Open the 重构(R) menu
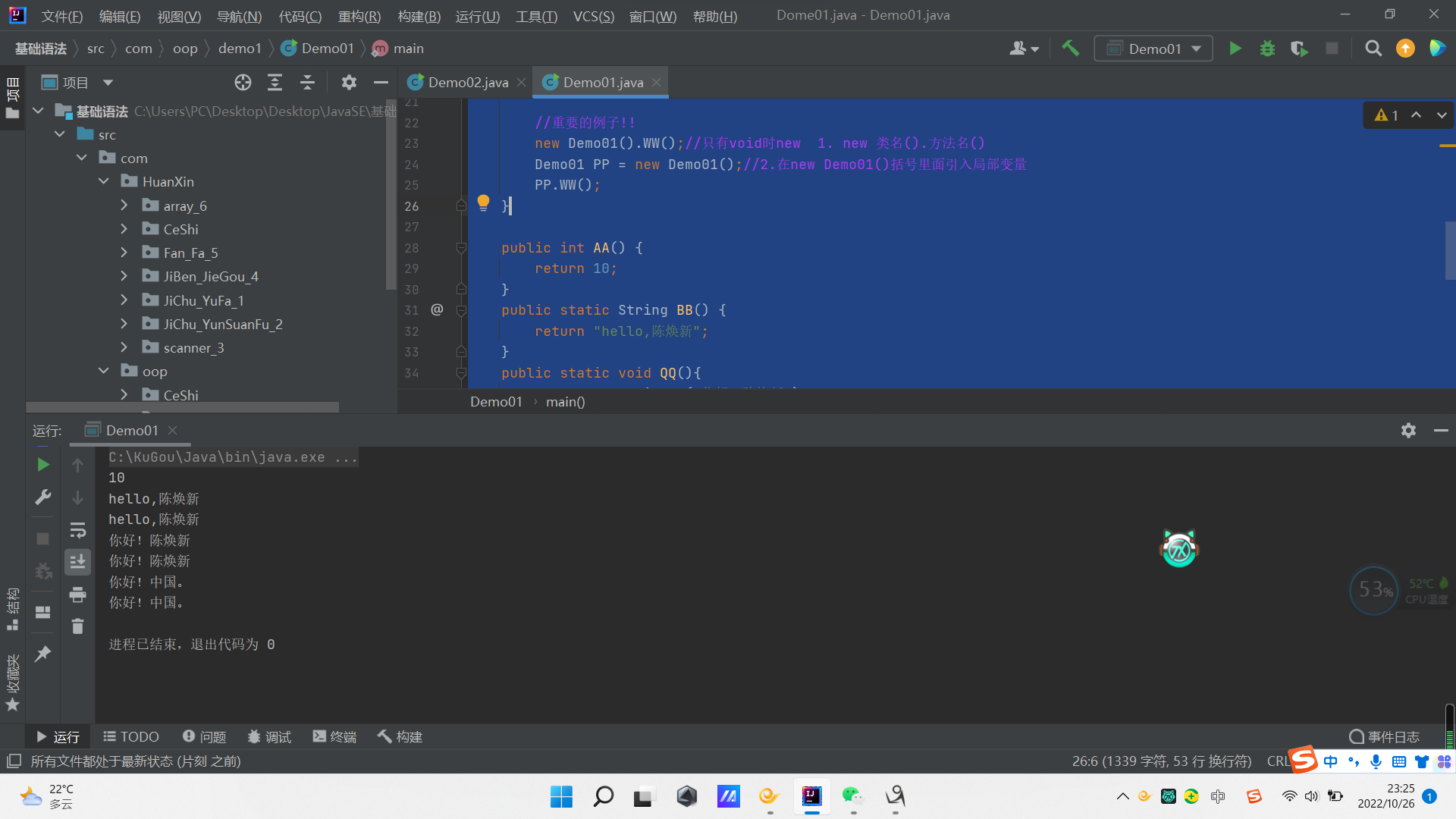This screenshot has height=819, width=1456. pyautogui.click(x=359, y=16)
